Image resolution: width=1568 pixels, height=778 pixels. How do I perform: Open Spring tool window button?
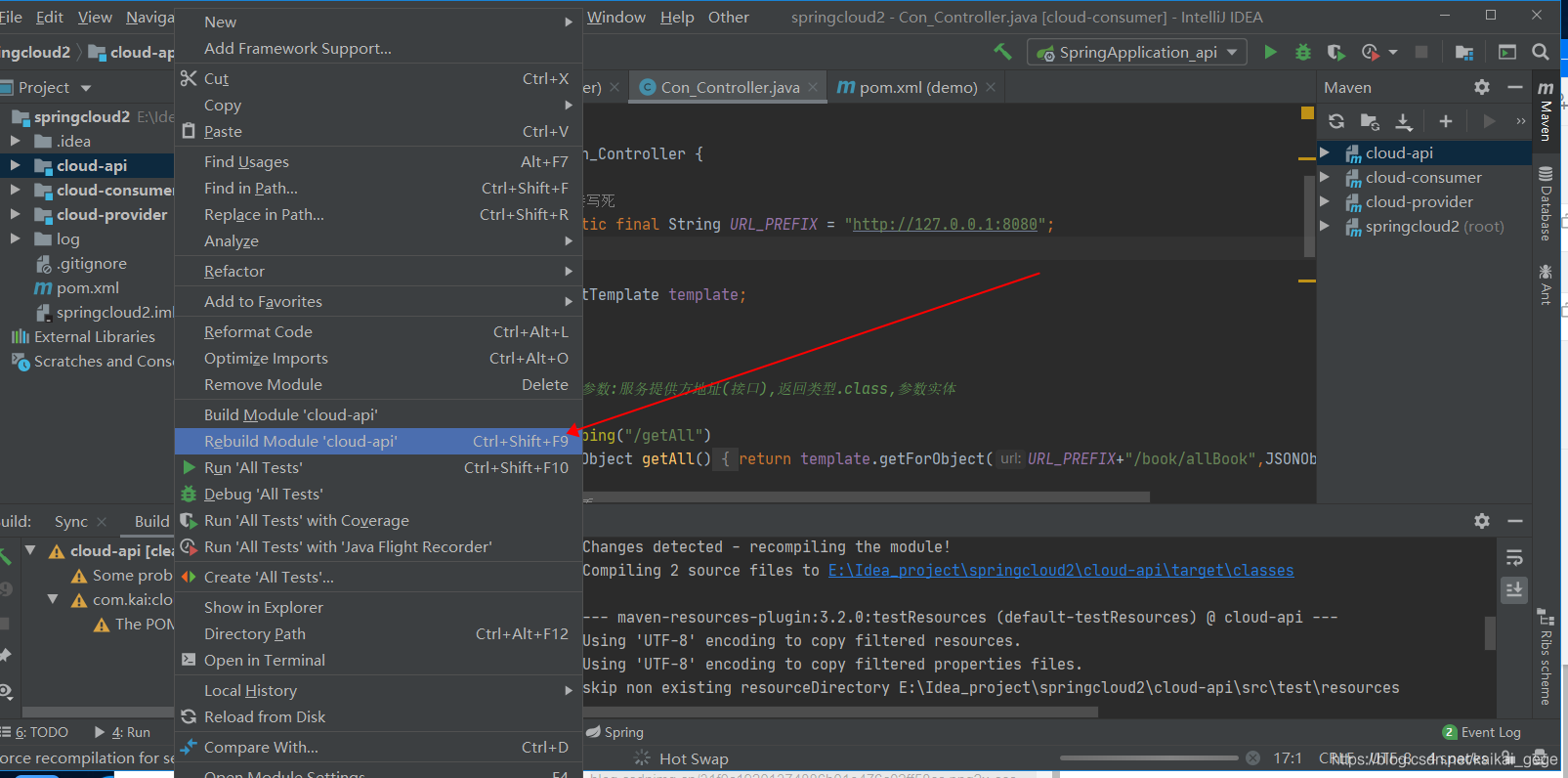614,732
